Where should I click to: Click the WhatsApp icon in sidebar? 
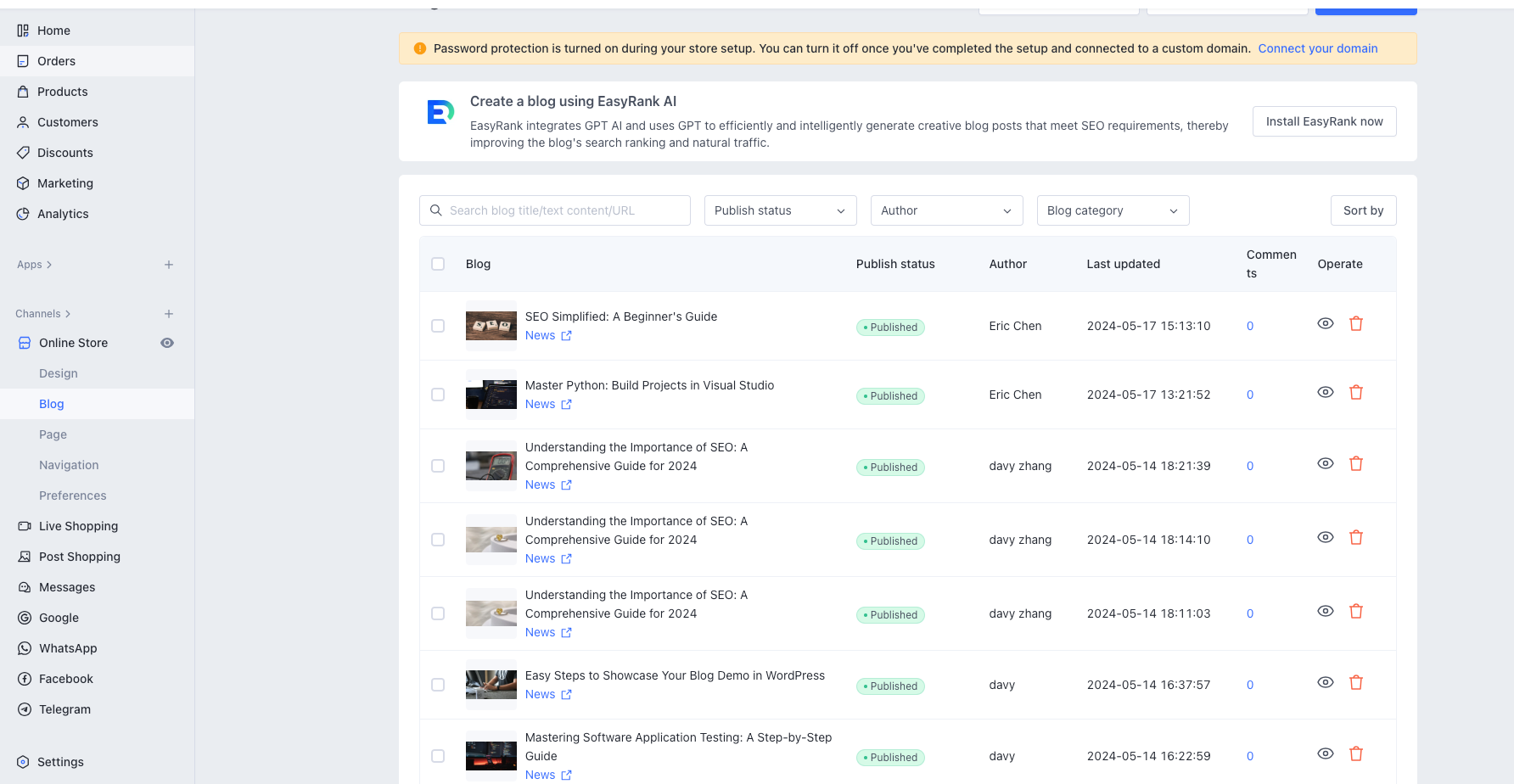(x=25, y=648)
